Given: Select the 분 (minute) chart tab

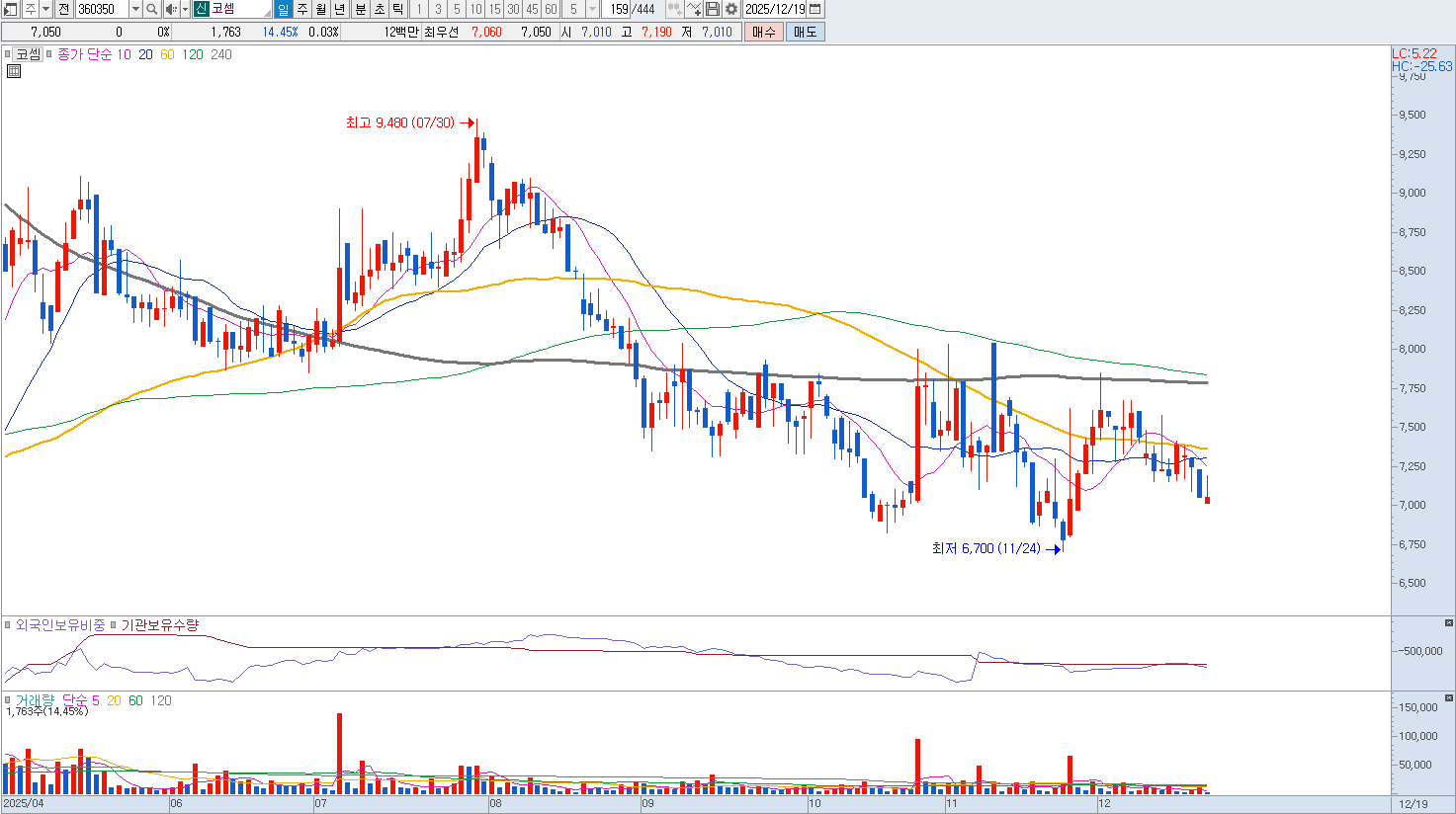Looking at the screenshot, I should coord(360,9).
